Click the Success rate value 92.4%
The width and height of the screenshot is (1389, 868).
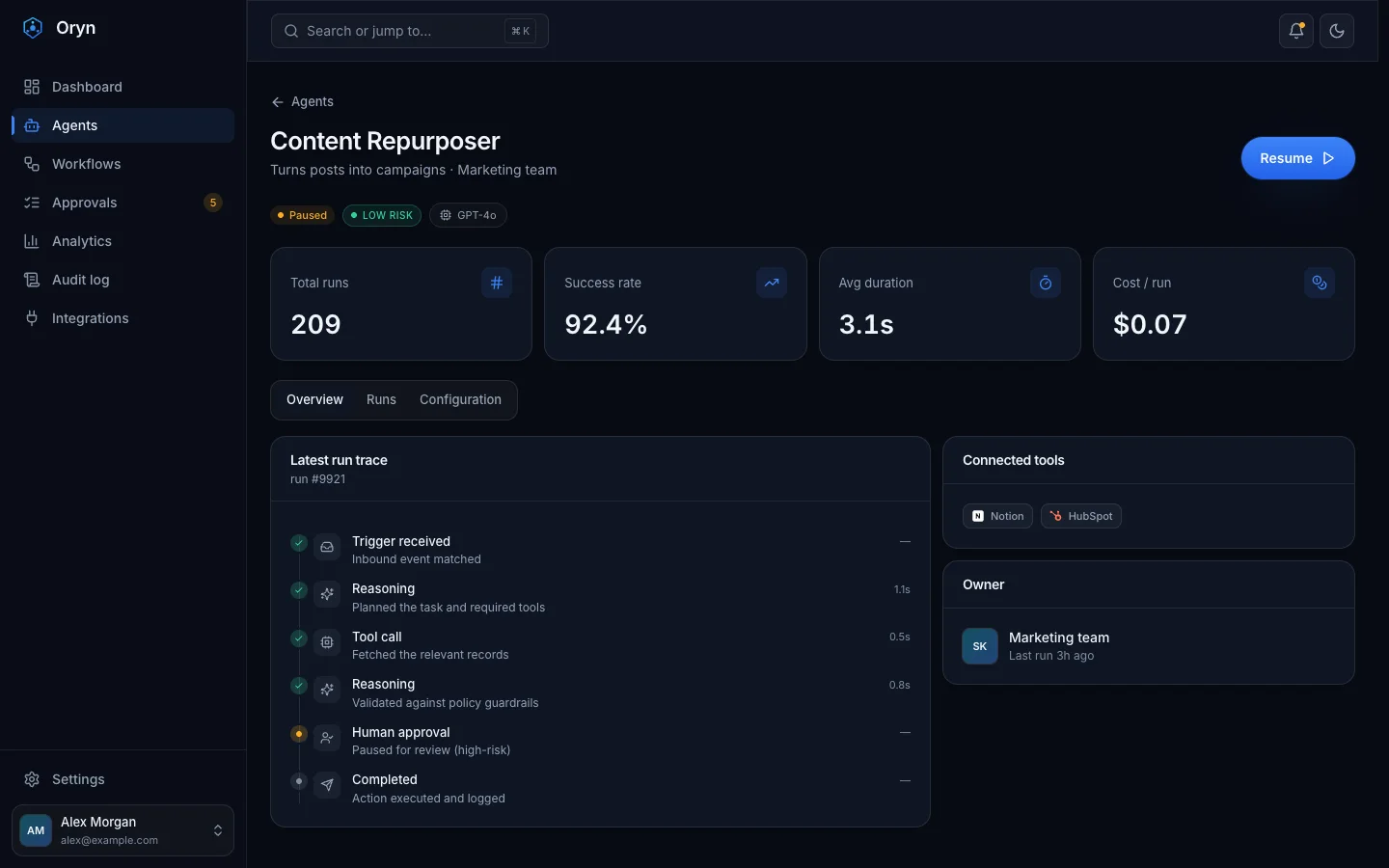[x=606, y=324]
